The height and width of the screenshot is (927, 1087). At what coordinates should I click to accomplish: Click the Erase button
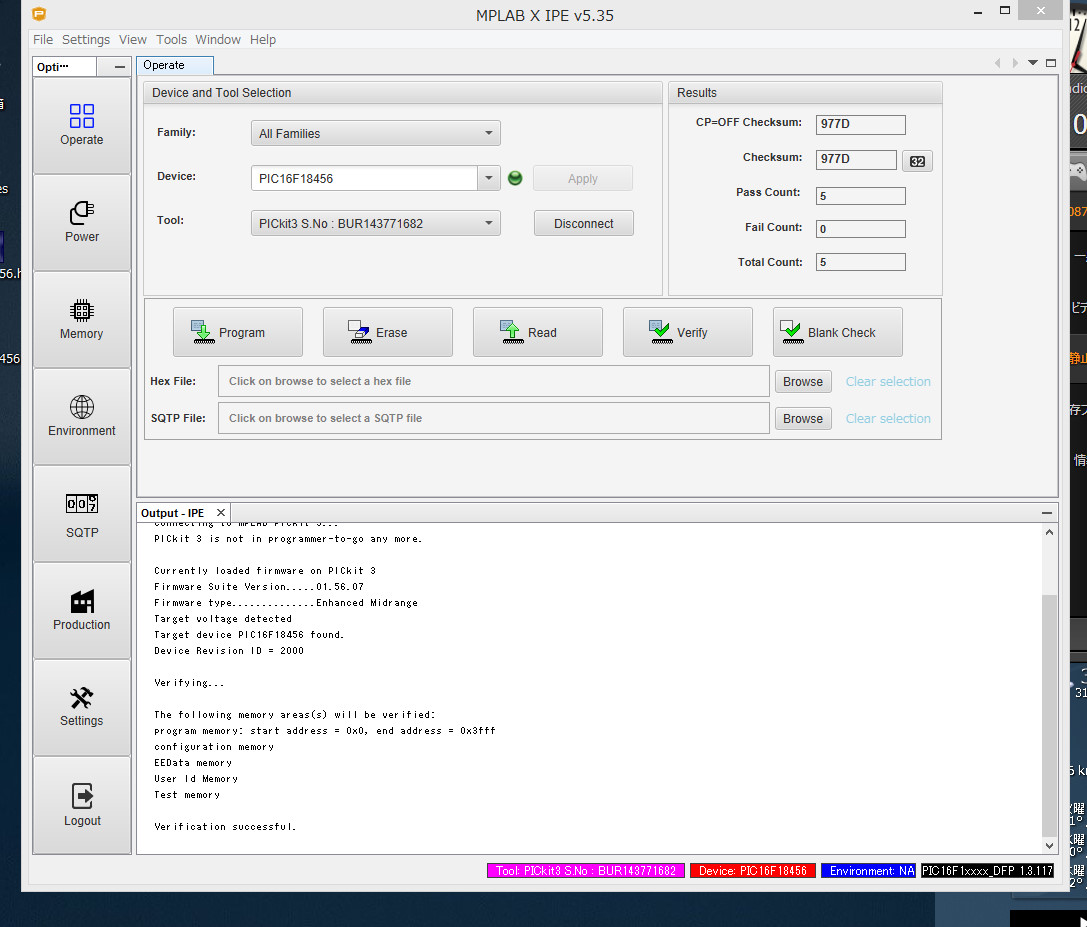click(388, 332)
